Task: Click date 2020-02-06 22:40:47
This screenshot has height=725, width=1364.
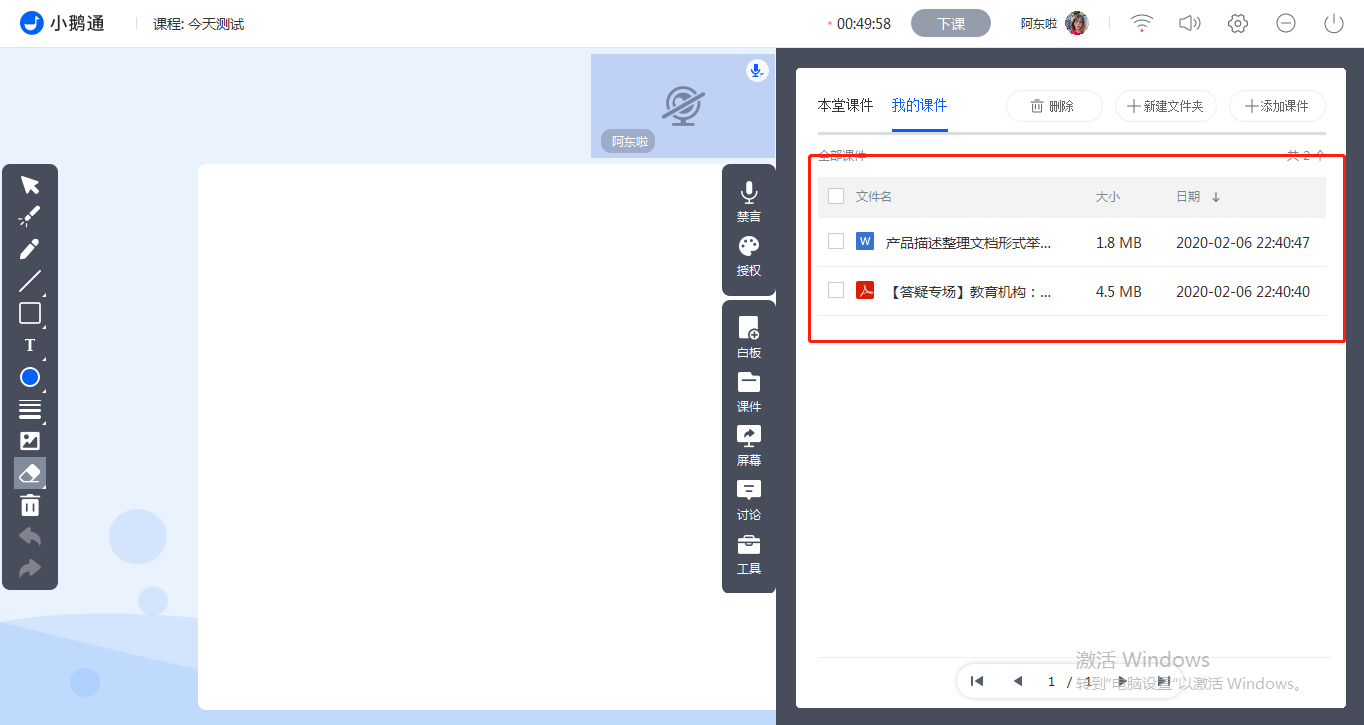Action: tap(1243, 242)
